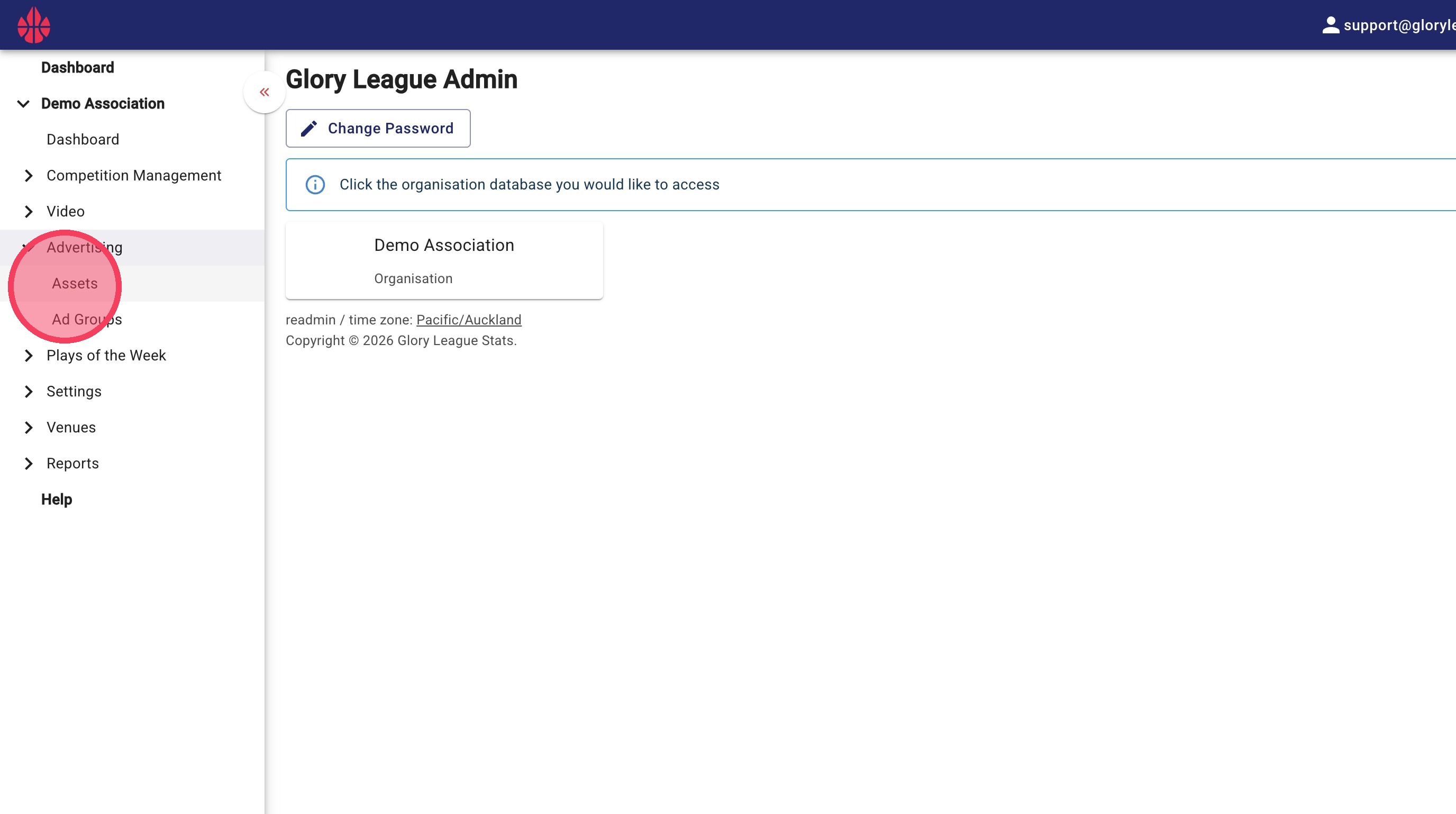Open the Help menu item
This screenshot has height=814, width=1456.
(x=57, y=500)
